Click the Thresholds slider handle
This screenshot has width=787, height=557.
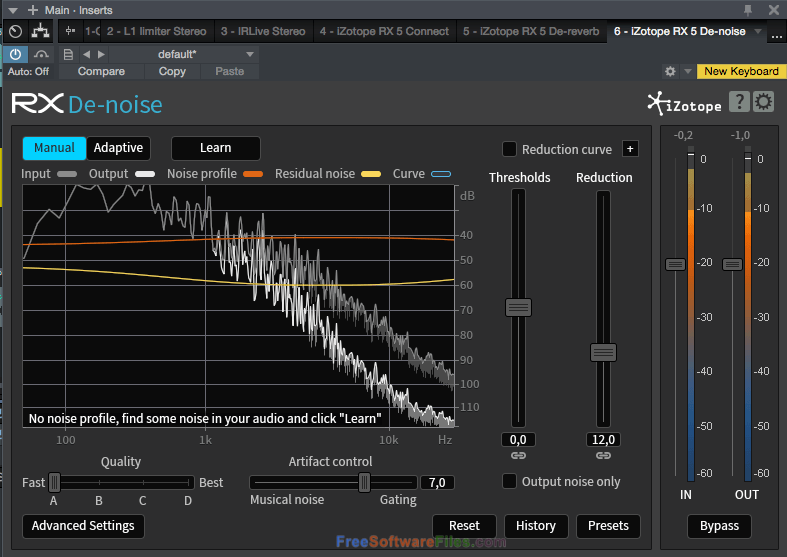pyautogui.click(x=518, y=307)
